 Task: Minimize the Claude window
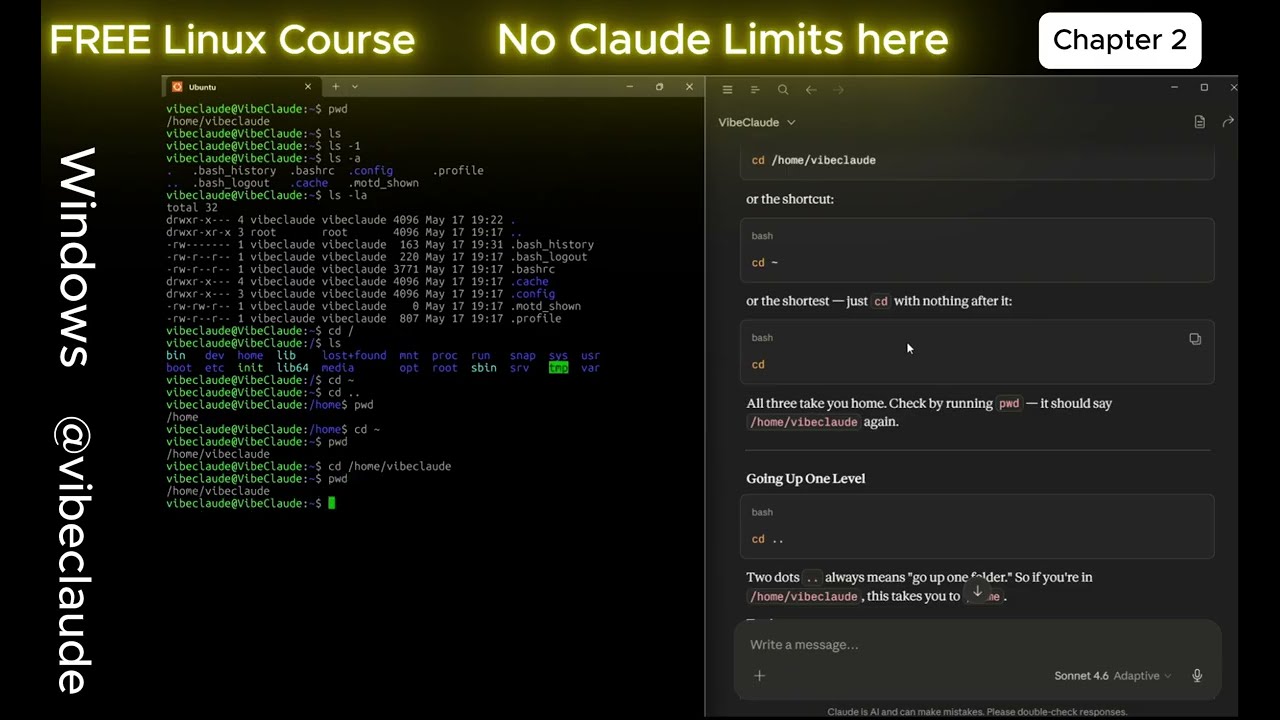pyautogui.click(x=1174, y=88)
